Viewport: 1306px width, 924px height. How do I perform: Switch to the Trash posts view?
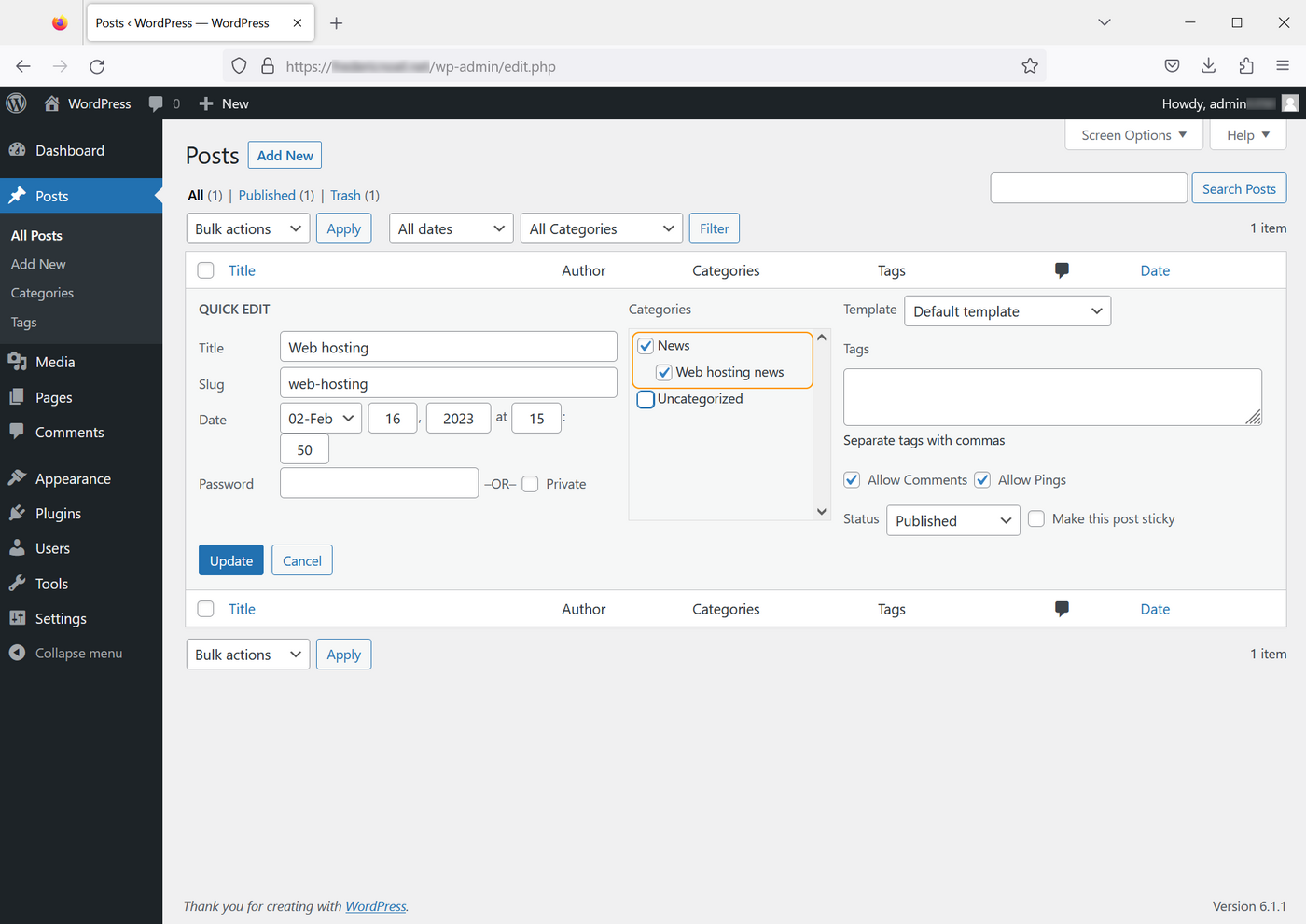click(x=344, y=195)
